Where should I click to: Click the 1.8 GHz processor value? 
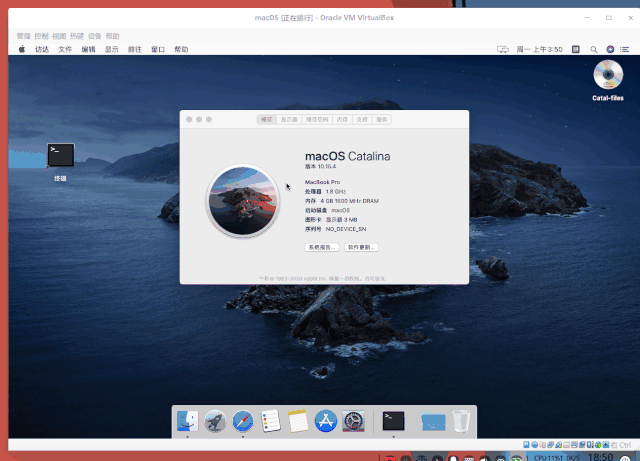[336, 192]
